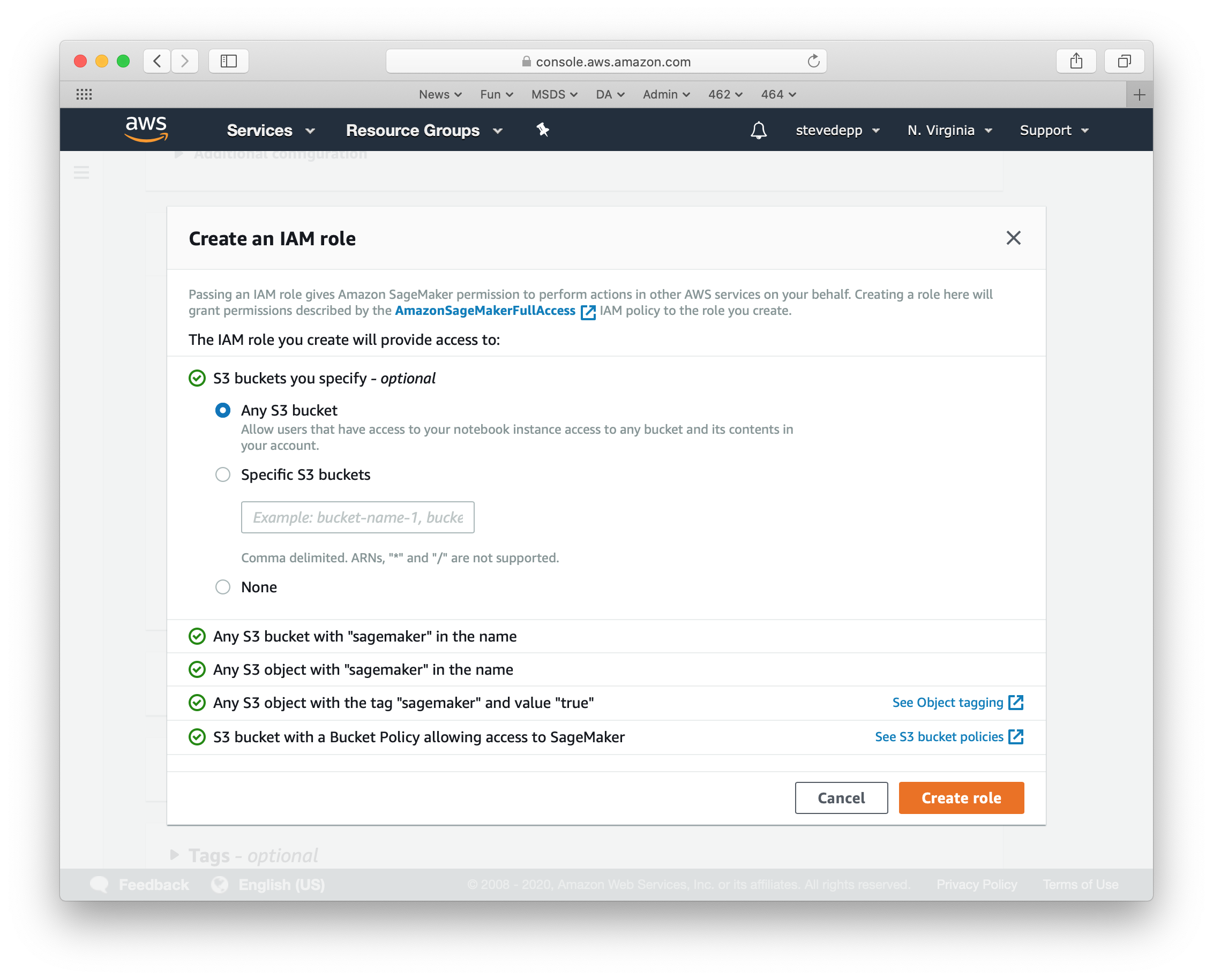This screenshot has width=1213, height=980.
Task: Open the See Object tagging link
Action: coord(948,702)
